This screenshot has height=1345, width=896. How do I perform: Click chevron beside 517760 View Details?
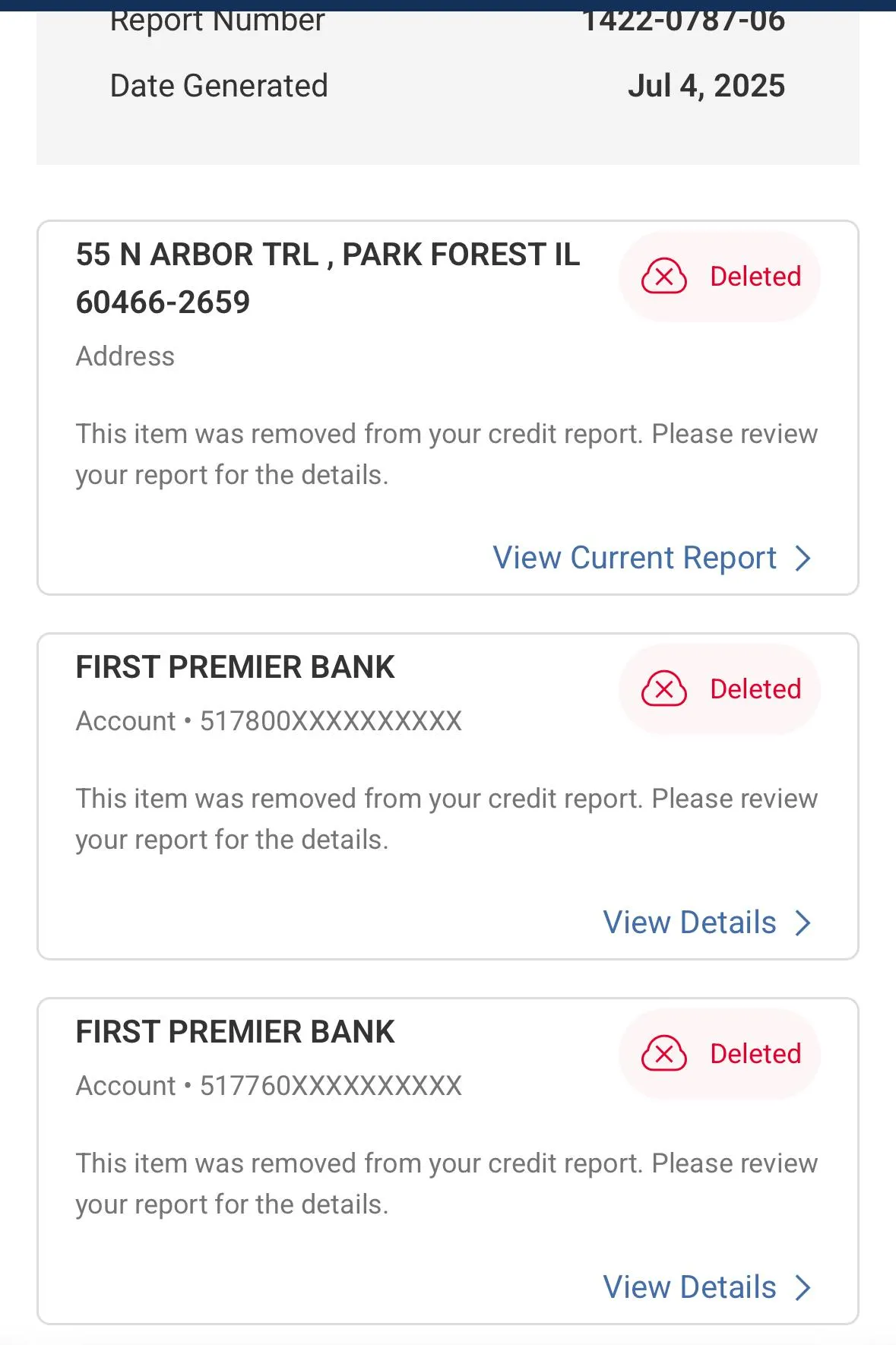pos(803,1288)
